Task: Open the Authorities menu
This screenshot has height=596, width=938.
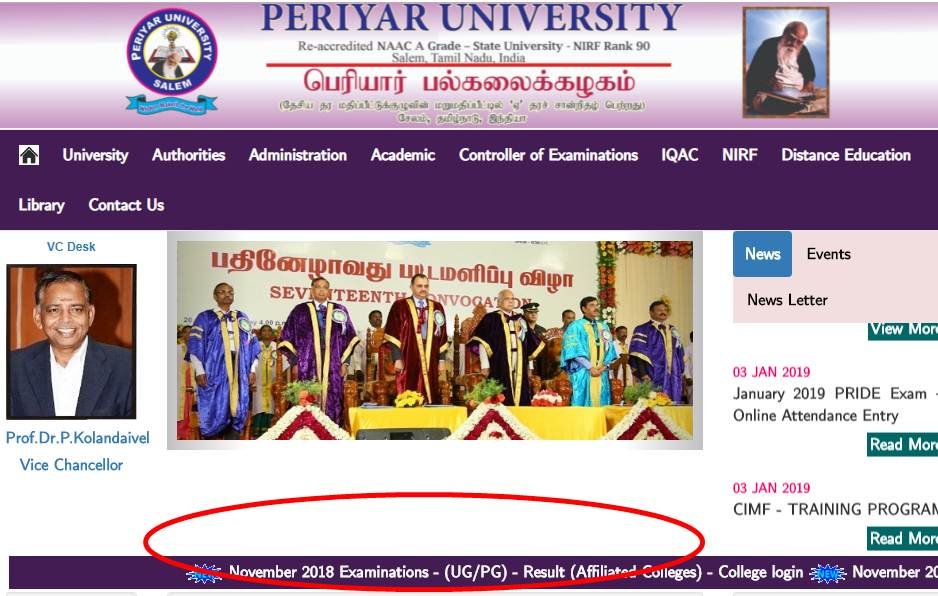Action: 188,155
